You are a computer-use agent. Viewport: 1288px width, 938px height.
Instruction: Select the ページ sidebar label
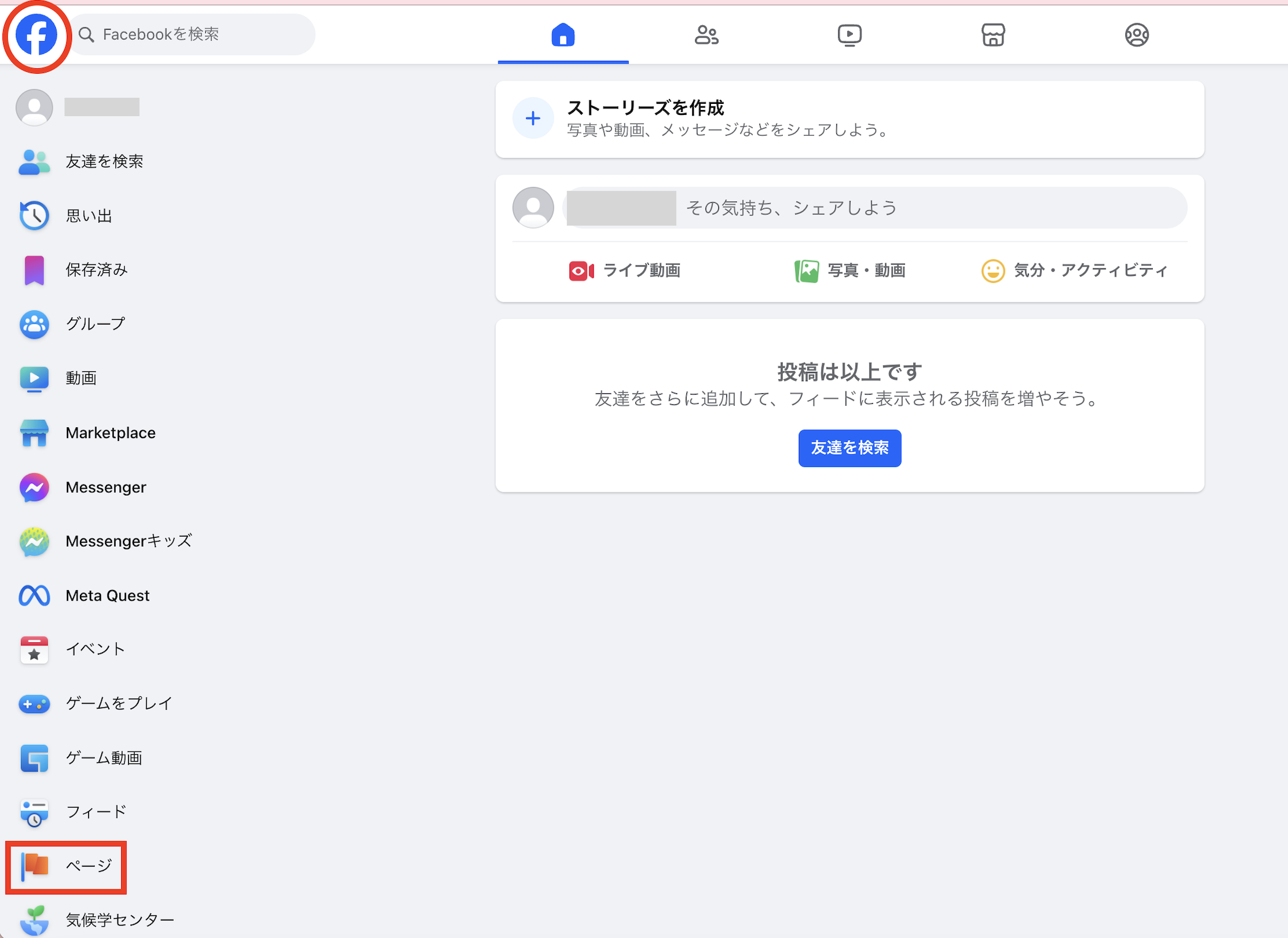pos(89,866)
